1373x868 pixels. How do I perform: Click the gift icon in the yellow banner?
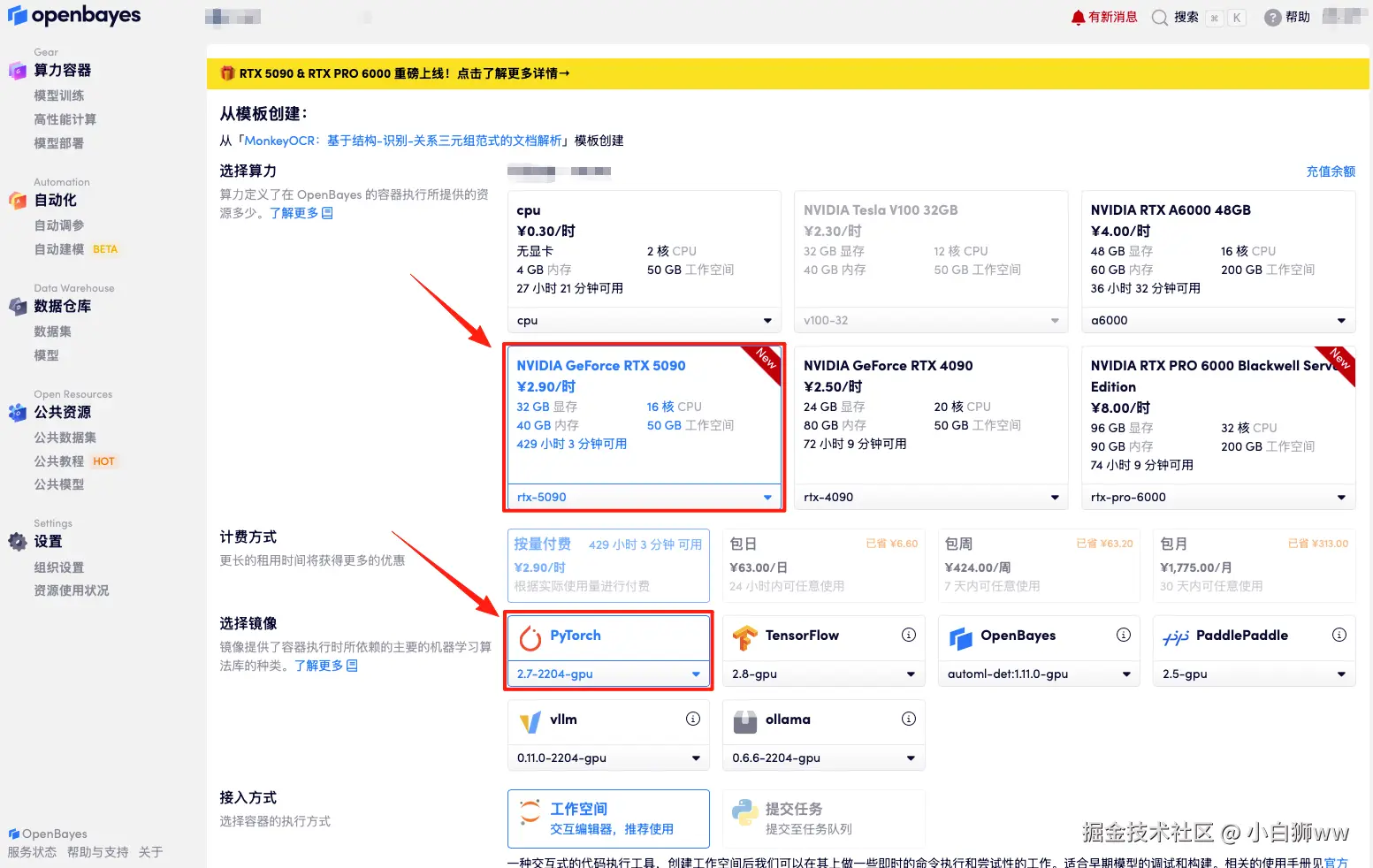point(227,73)
